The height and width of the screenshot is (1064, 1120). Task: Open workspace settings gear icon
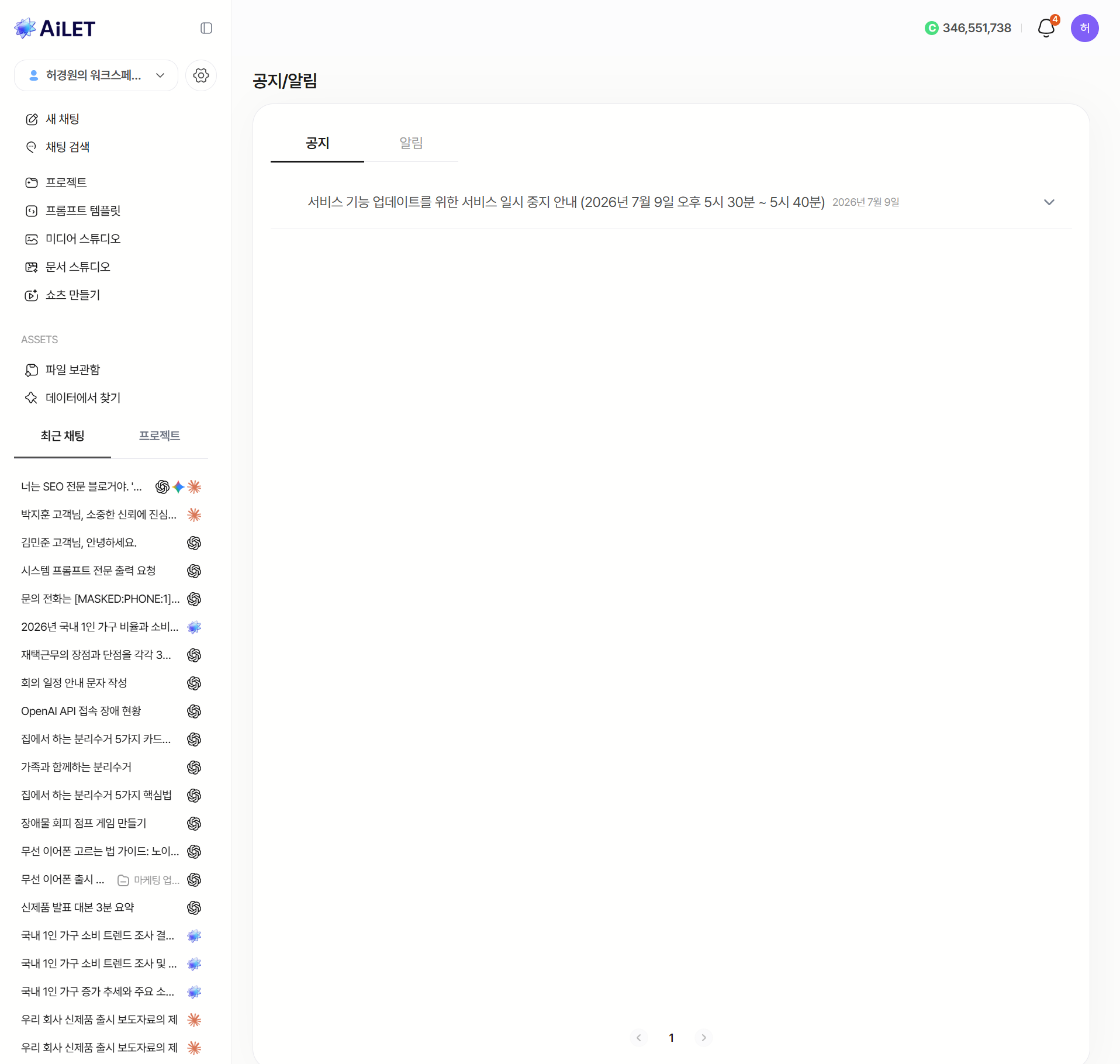coord(201,75)
